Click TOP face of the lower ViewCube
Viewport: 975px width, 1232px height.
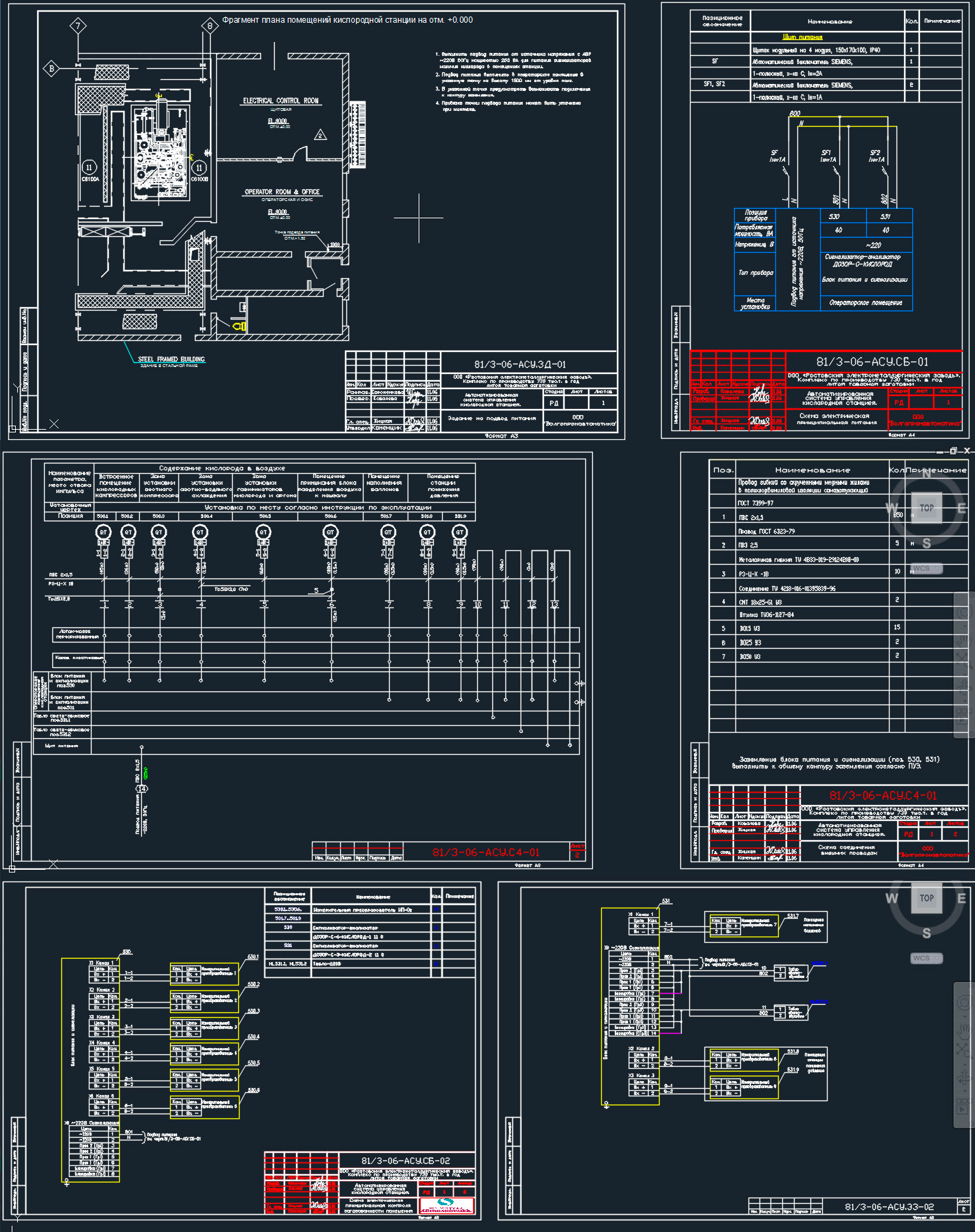927,899
